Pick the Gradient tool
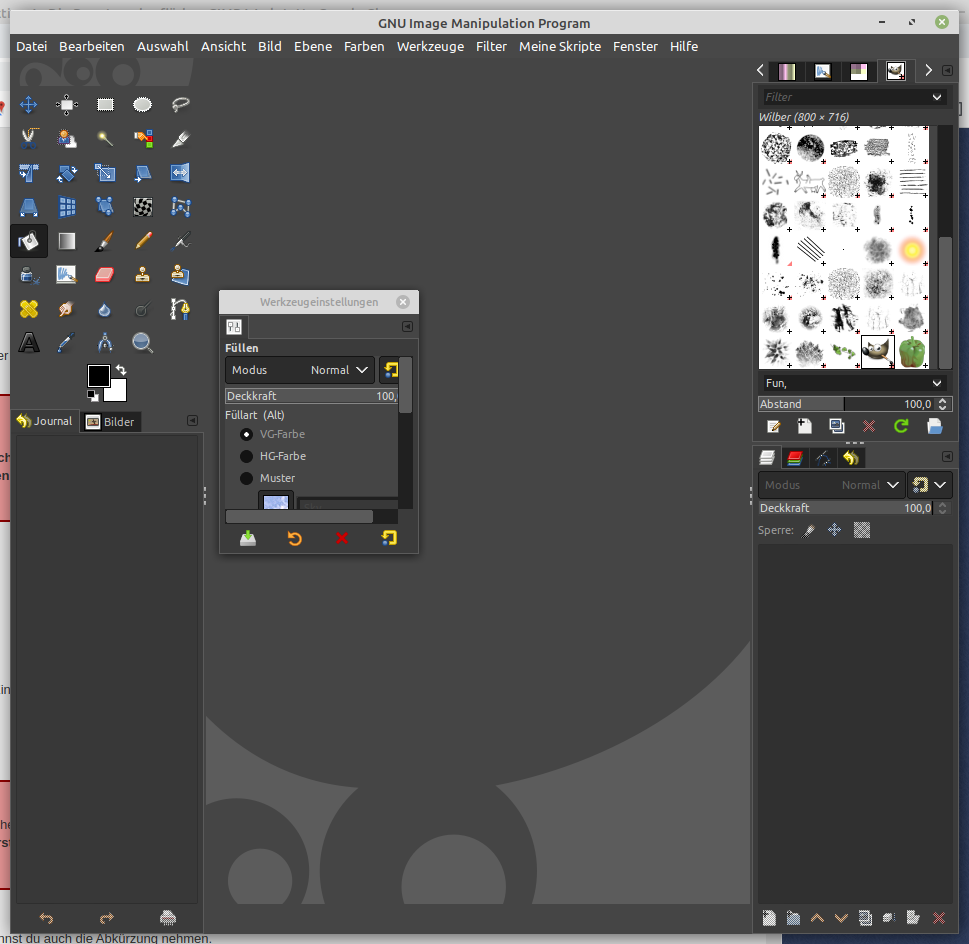Image resolution: width=969 pixels, height=944 pixels. [x=67, y=240]
